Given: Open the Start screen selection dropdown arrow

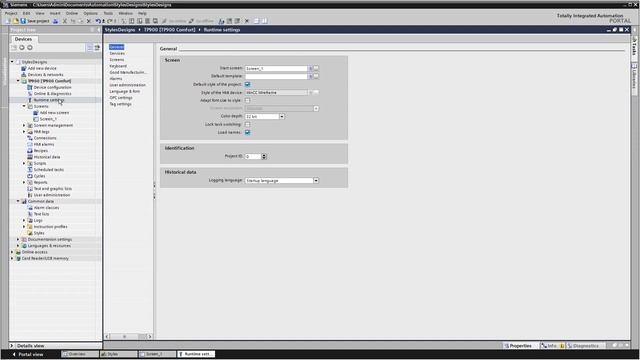Looking at the screenshot, I should [x=310, y=69].
